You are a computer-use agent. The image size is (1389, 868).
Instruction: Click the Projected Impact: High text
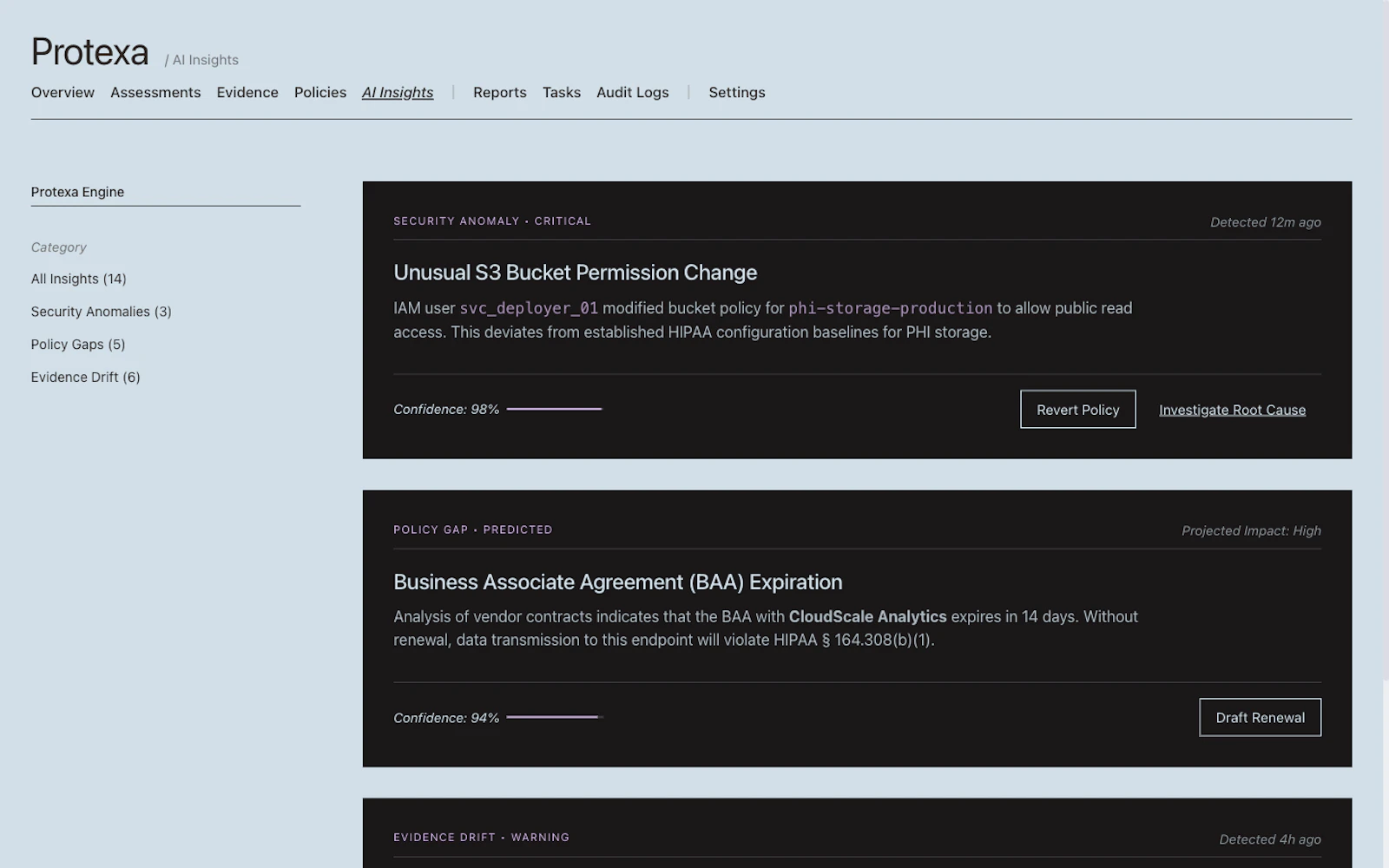point(1251,530)
